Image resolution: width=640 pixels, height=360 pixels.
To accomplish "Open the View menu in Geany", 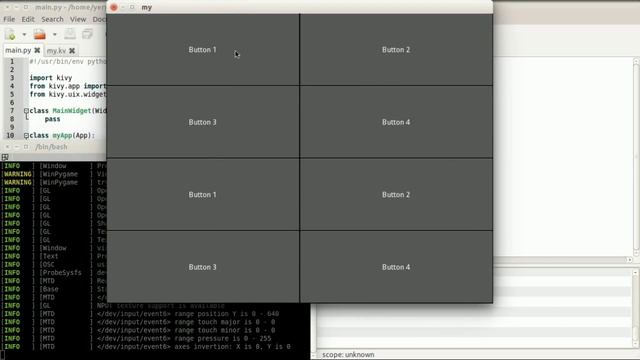I will pyautogui.click(x=78, y=19).
